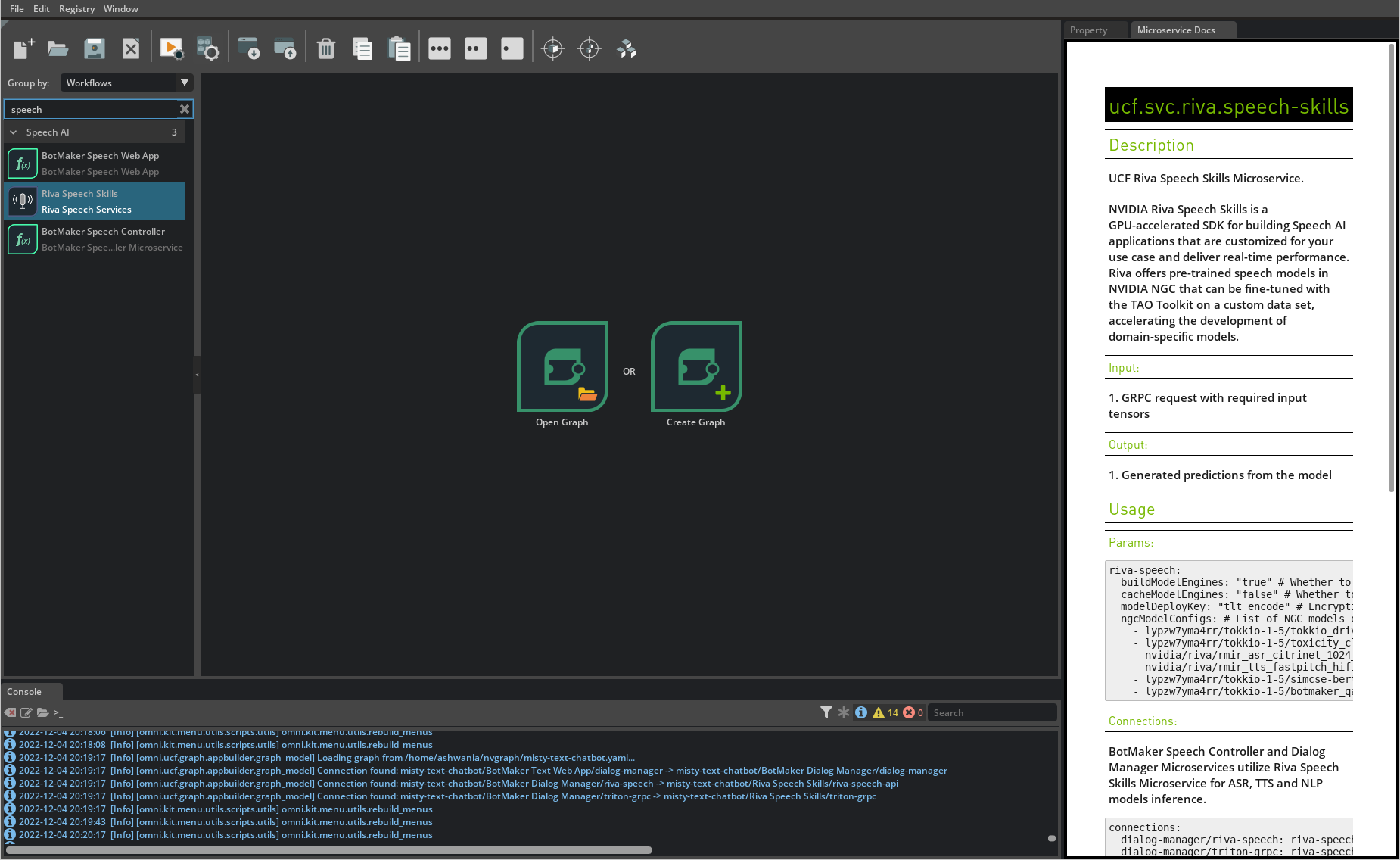Click the console horizontal scrollbar
This screenshot has width=1400, height=860.
328,850
